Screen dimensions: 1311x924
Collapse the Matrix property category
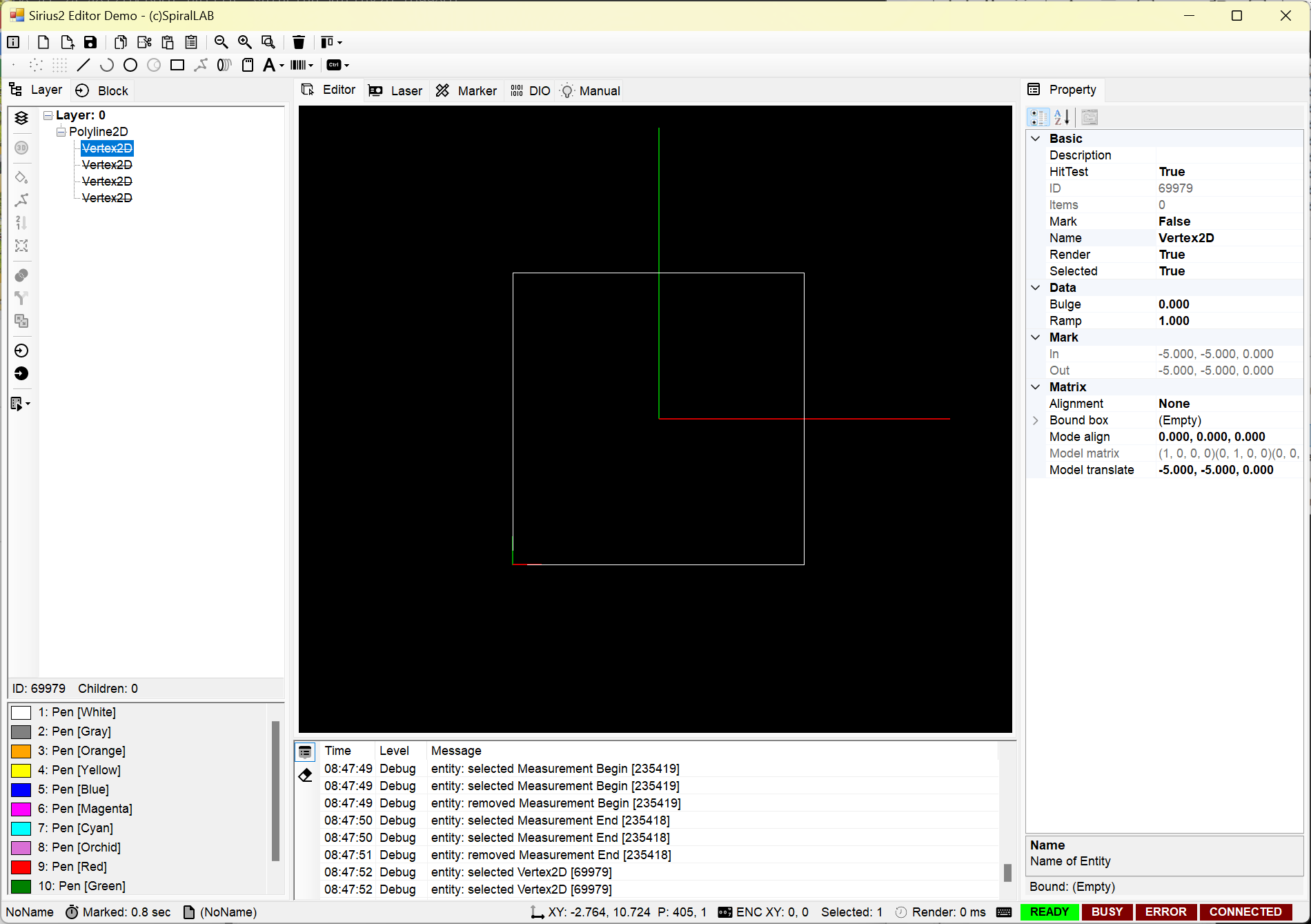[1036, 387]
